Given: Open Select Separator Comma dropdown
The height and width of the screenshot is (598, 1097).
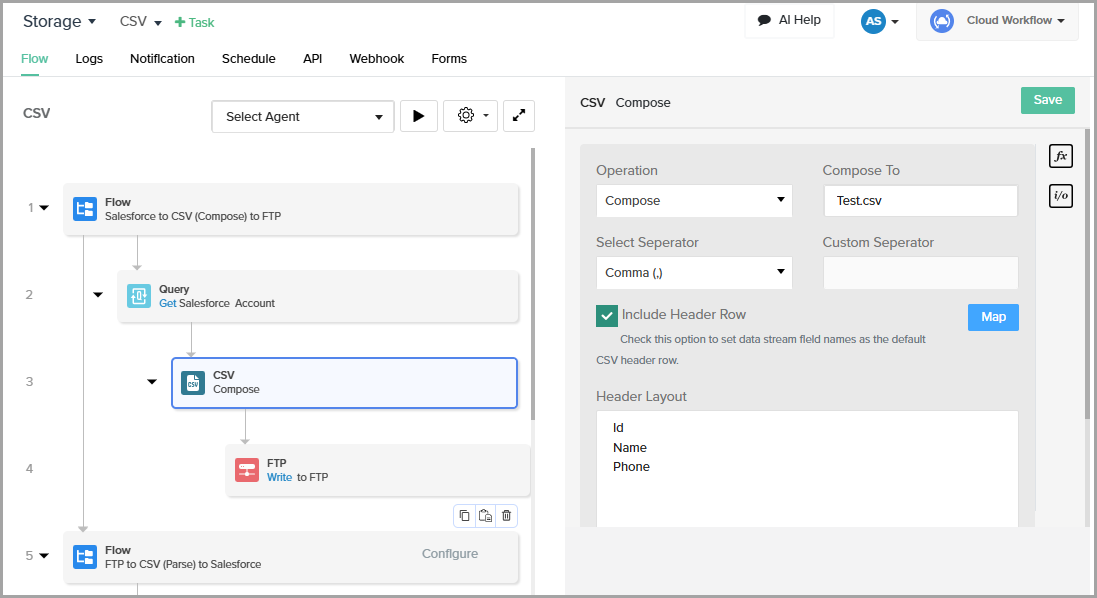Looking at the screenshot, I should [693, 272].
